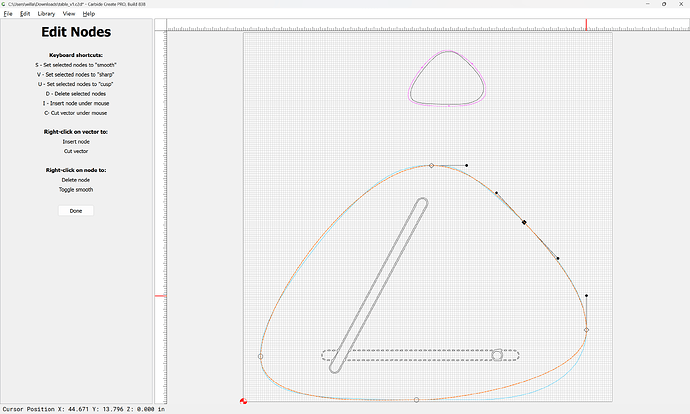Click the circle inside the dashed slot
The height and width of the screenshot is (414, 690).
tap(497, 355)
